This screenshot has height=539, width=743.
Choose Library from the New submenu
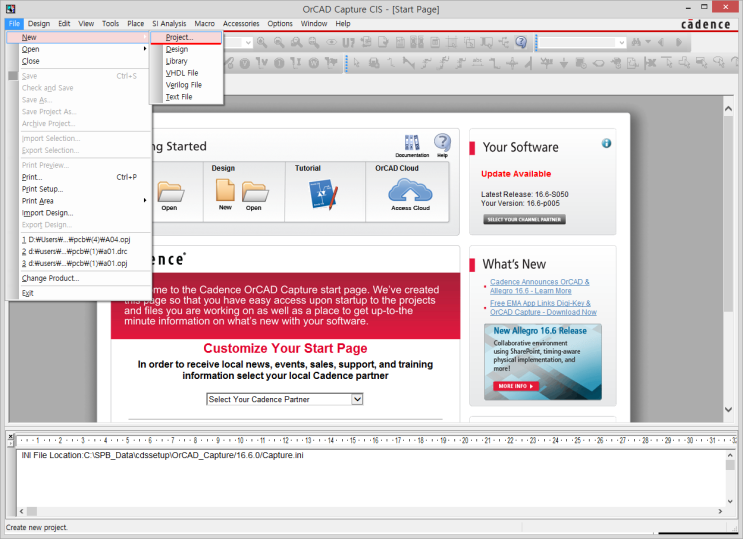point(186,61)
